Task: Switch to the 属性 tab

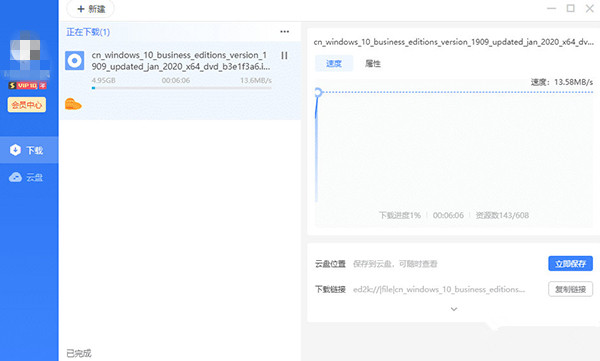Action: click(x=373, y=64)
